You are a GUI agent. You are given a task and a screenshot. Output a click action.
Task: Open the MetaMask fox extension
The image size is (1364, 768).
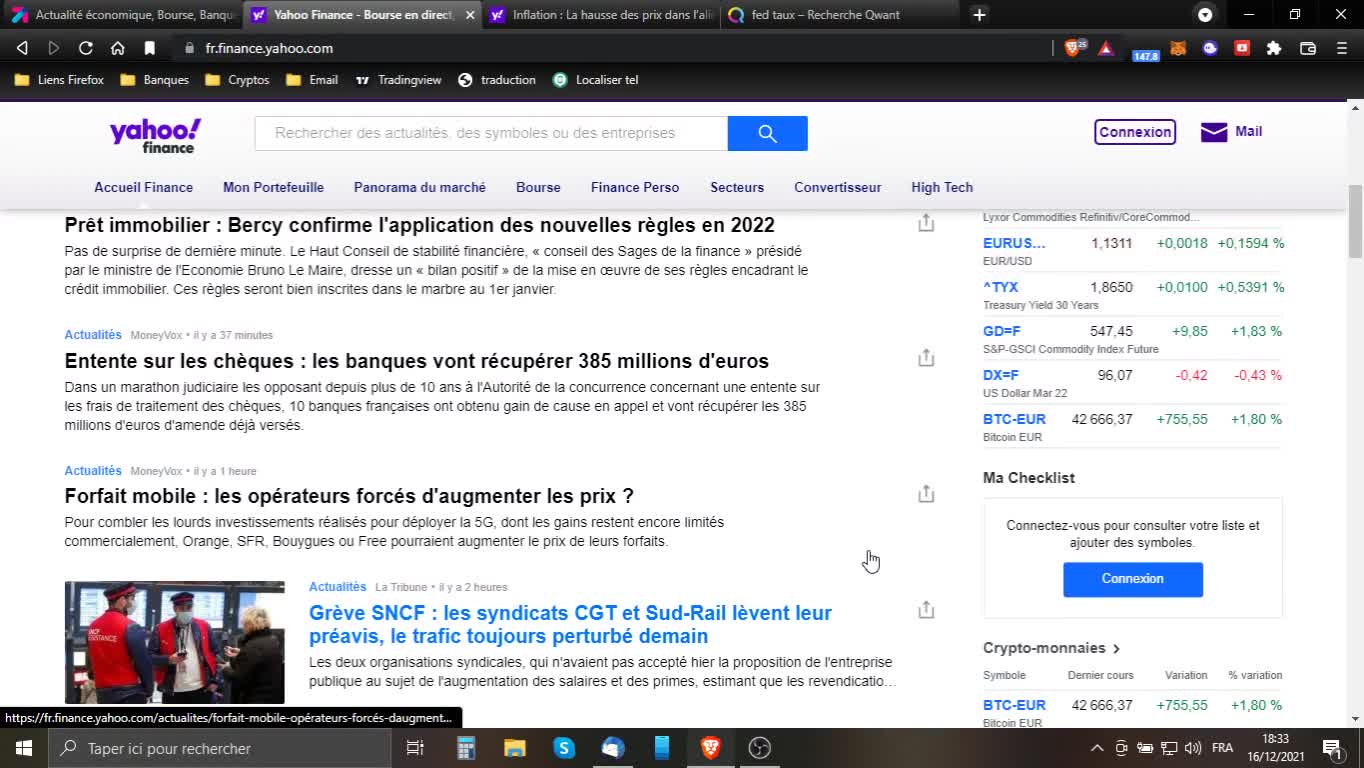click(1178, 48)
